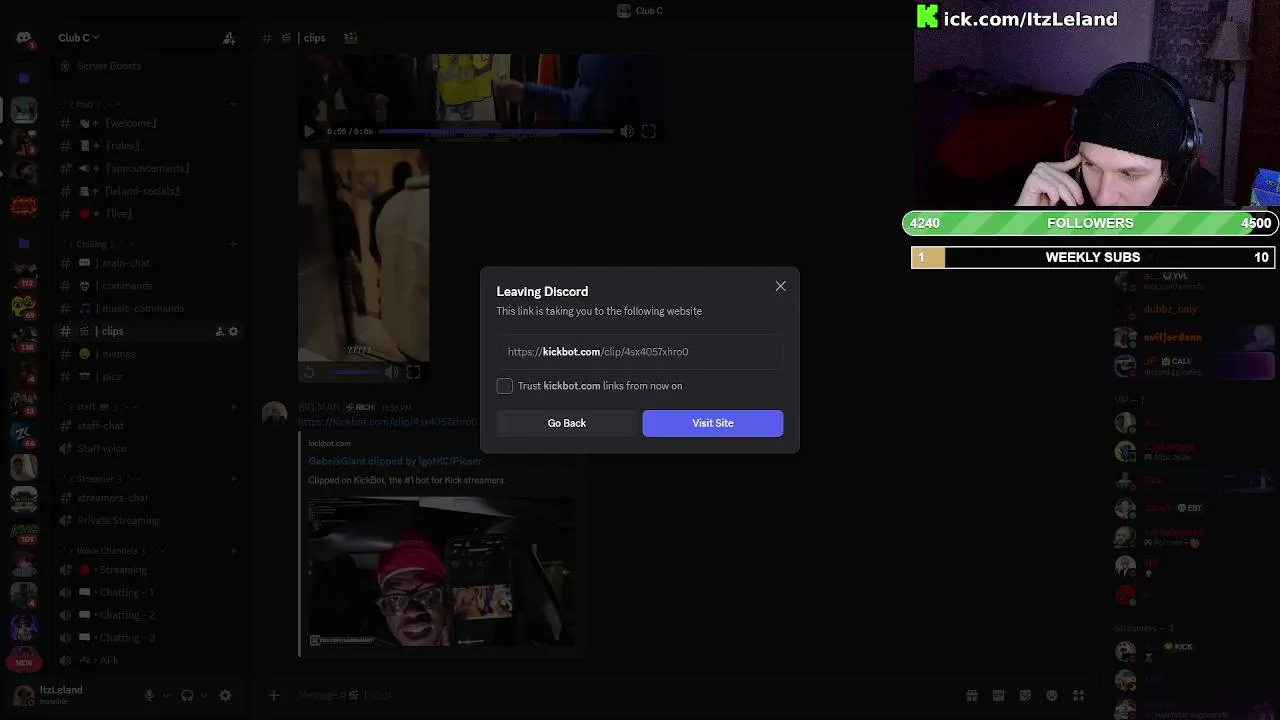1280x720 pixels.
Task: Add channel to Voice Channels category plus icon
Action: (x=233, y=551)
